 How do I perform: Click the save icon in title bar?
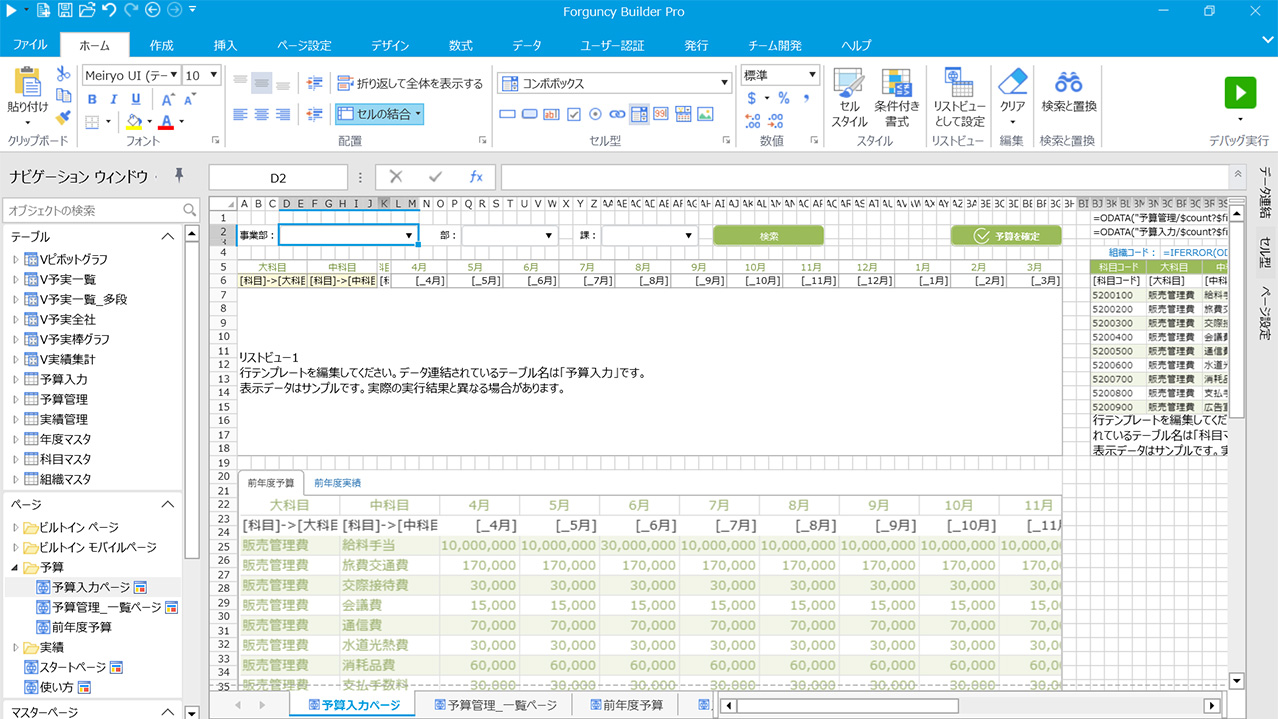coord(65,10)
